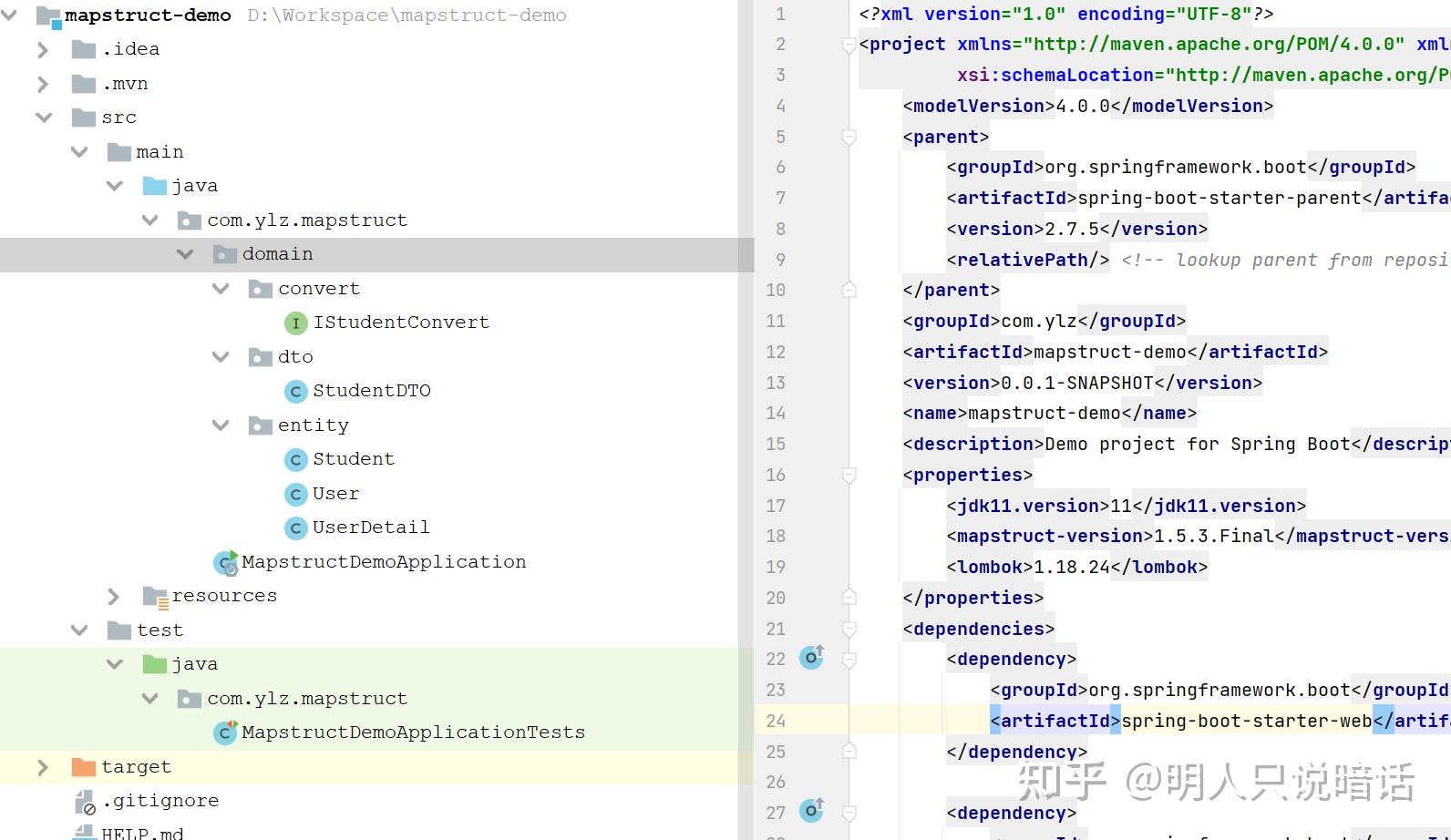Screen dimensions: 1451x840
Task: Click the gutter dependency marker on line 22
Action: pos(812,657)
